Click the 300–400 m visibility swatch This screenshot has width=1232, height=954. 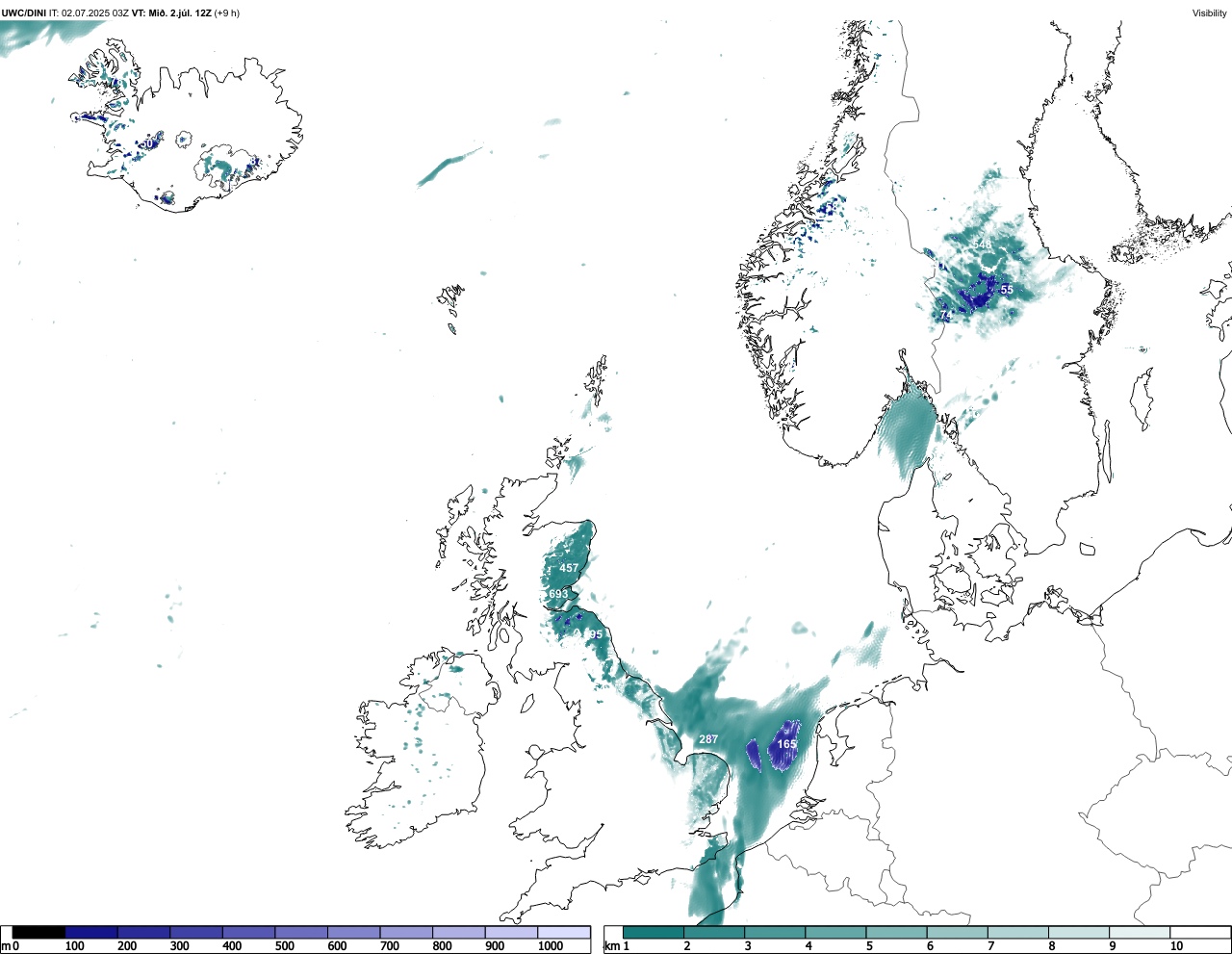tap(196, 933)
